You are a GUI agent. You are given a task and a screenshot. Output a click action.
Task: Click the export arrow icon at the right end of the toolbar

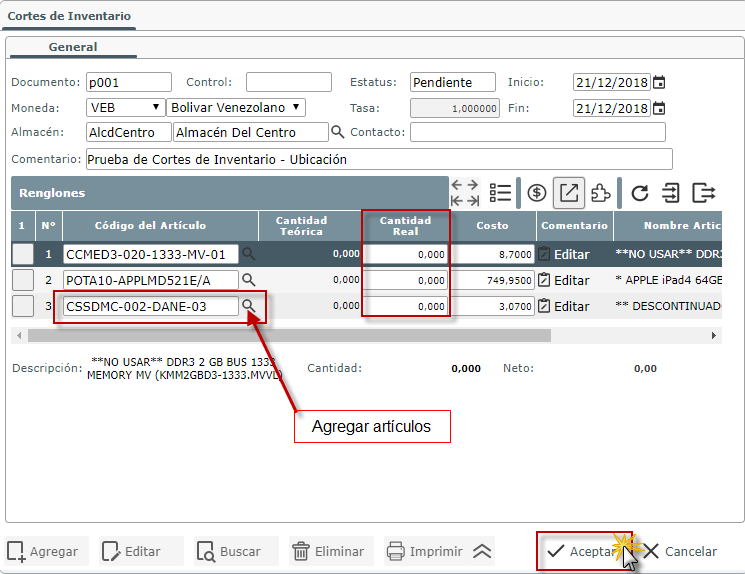tap(704, 193)
